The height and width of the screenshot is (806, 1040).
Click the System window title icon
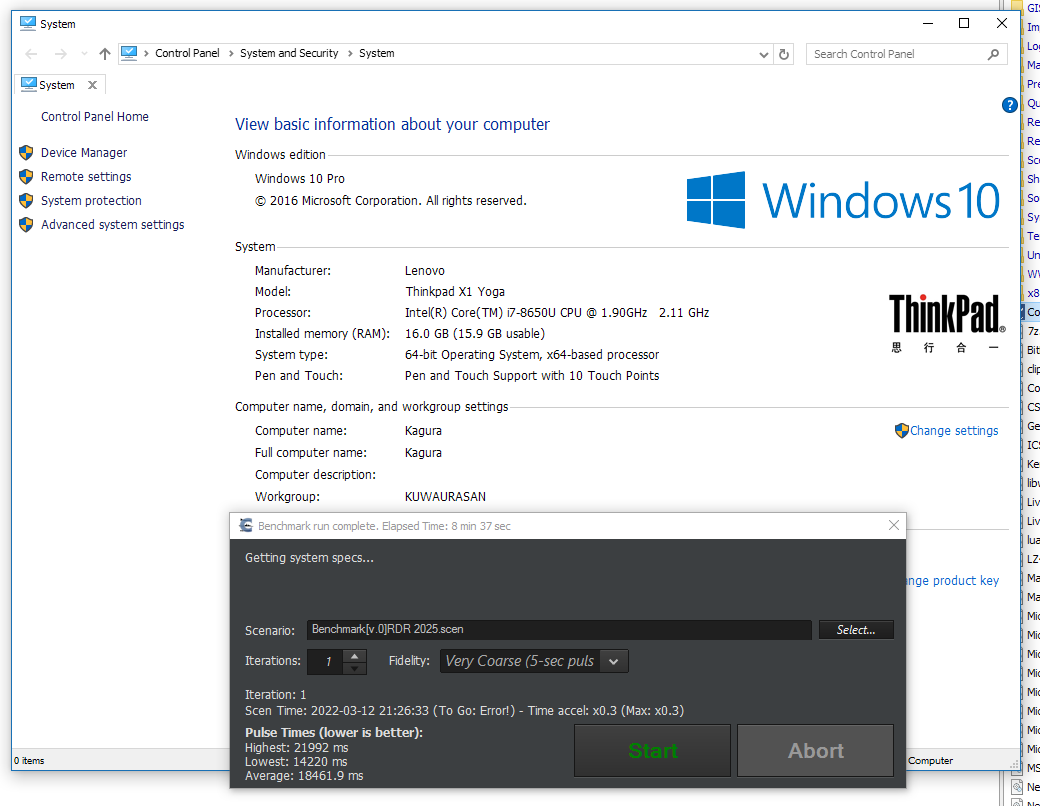(28, 23)
